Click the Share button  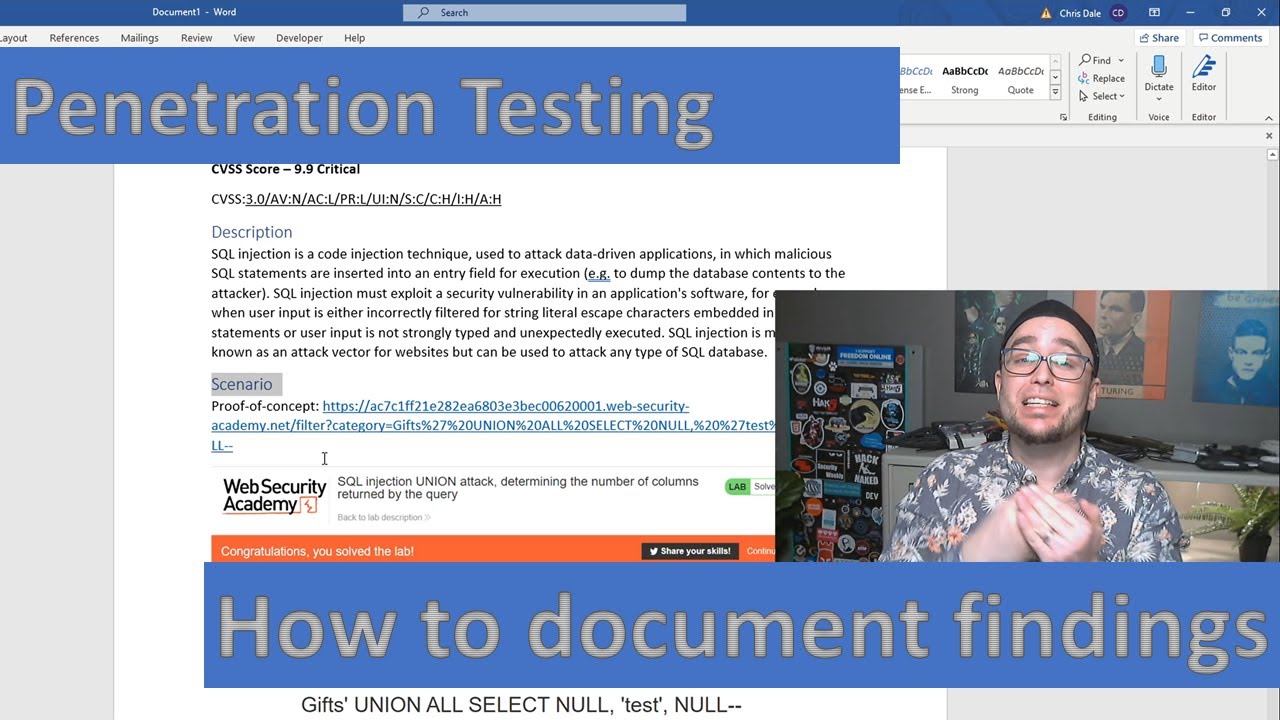pyautogui.click(x=1158, y=38)
